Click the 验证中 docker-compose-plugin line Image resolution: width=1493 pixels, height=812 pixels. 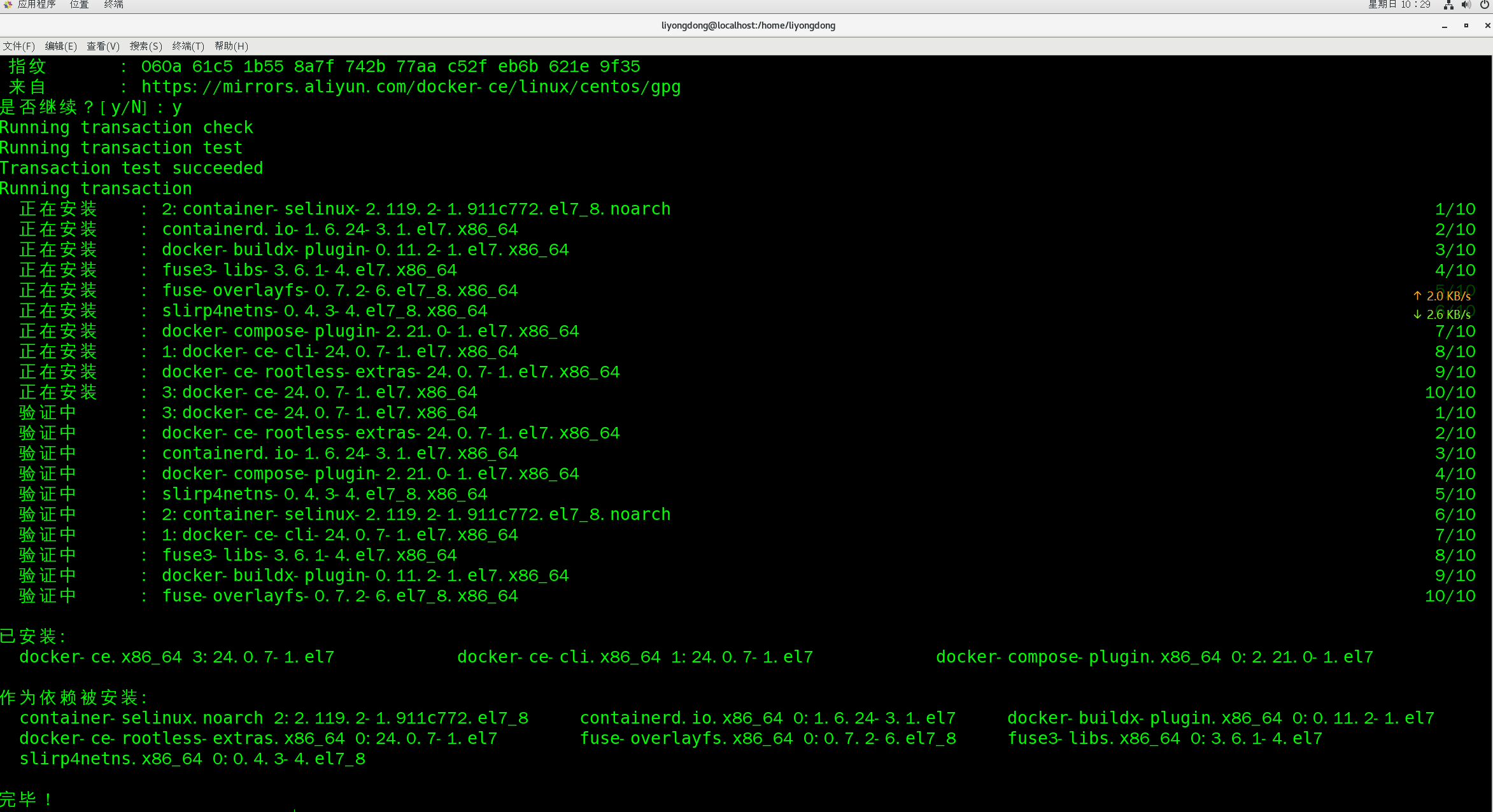pyautogui.click(x=747, y=473)
